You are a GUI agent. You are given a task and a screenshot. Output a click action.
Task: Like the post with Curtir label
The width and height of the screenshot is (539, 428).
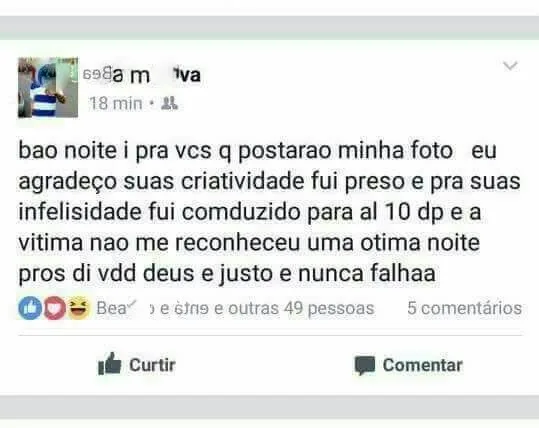coord(152,365)
